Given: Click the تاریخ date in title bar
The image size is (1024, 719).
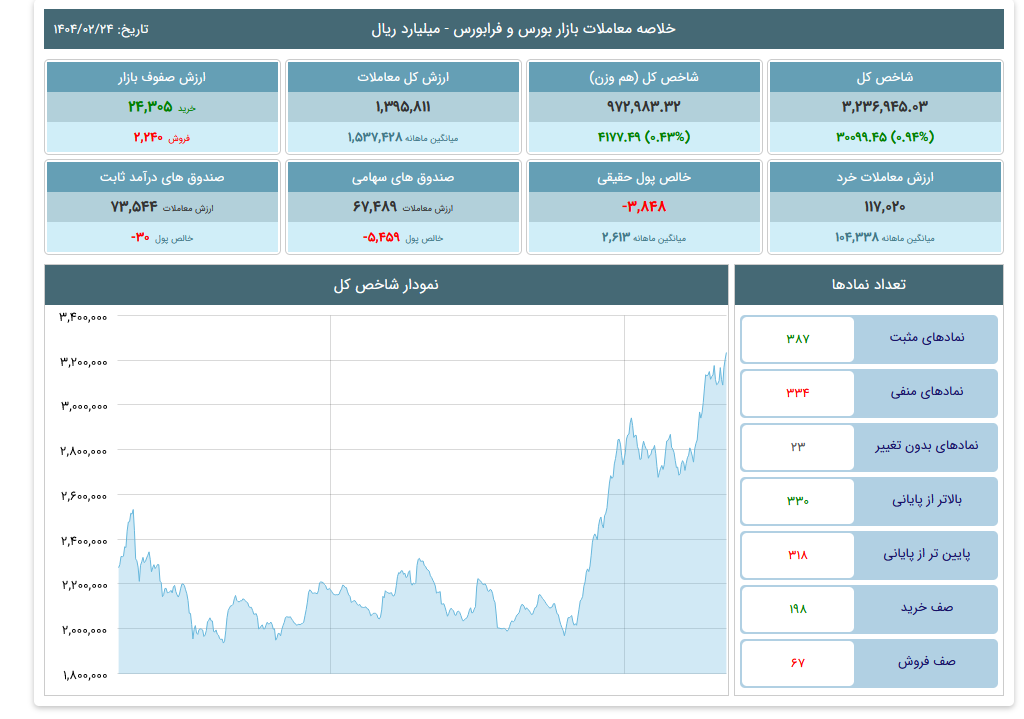Looking at the screenshot, I should (x=101, y=29).
